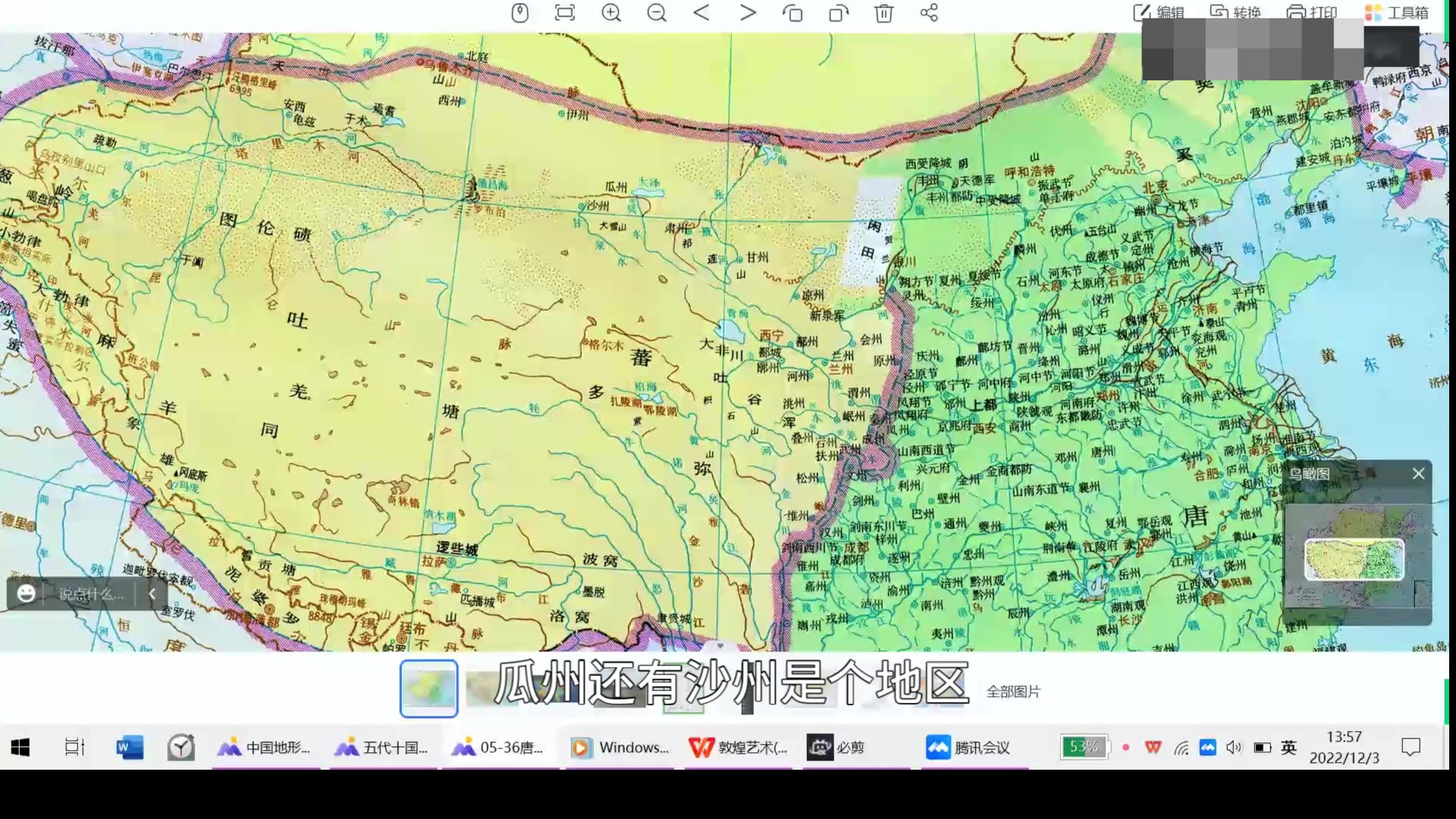Screen dimensions: 1456x819
Task: Click the system battery tray icon
Action: [1262, 748]
